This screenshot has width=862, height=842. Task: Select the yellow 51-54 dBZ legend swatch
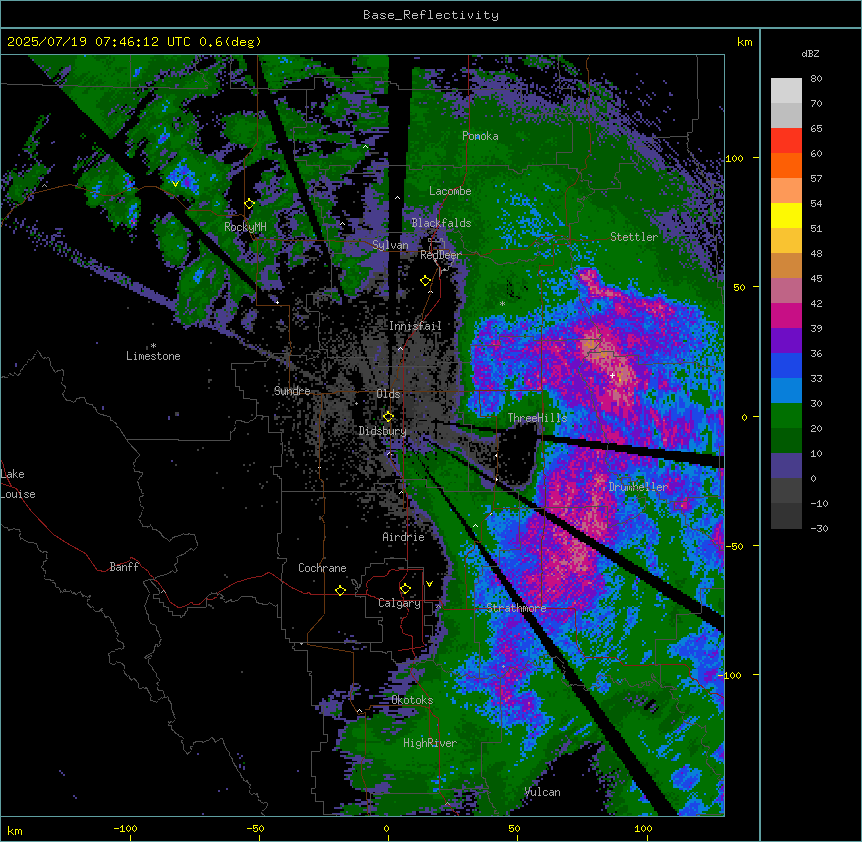point(786,215)
